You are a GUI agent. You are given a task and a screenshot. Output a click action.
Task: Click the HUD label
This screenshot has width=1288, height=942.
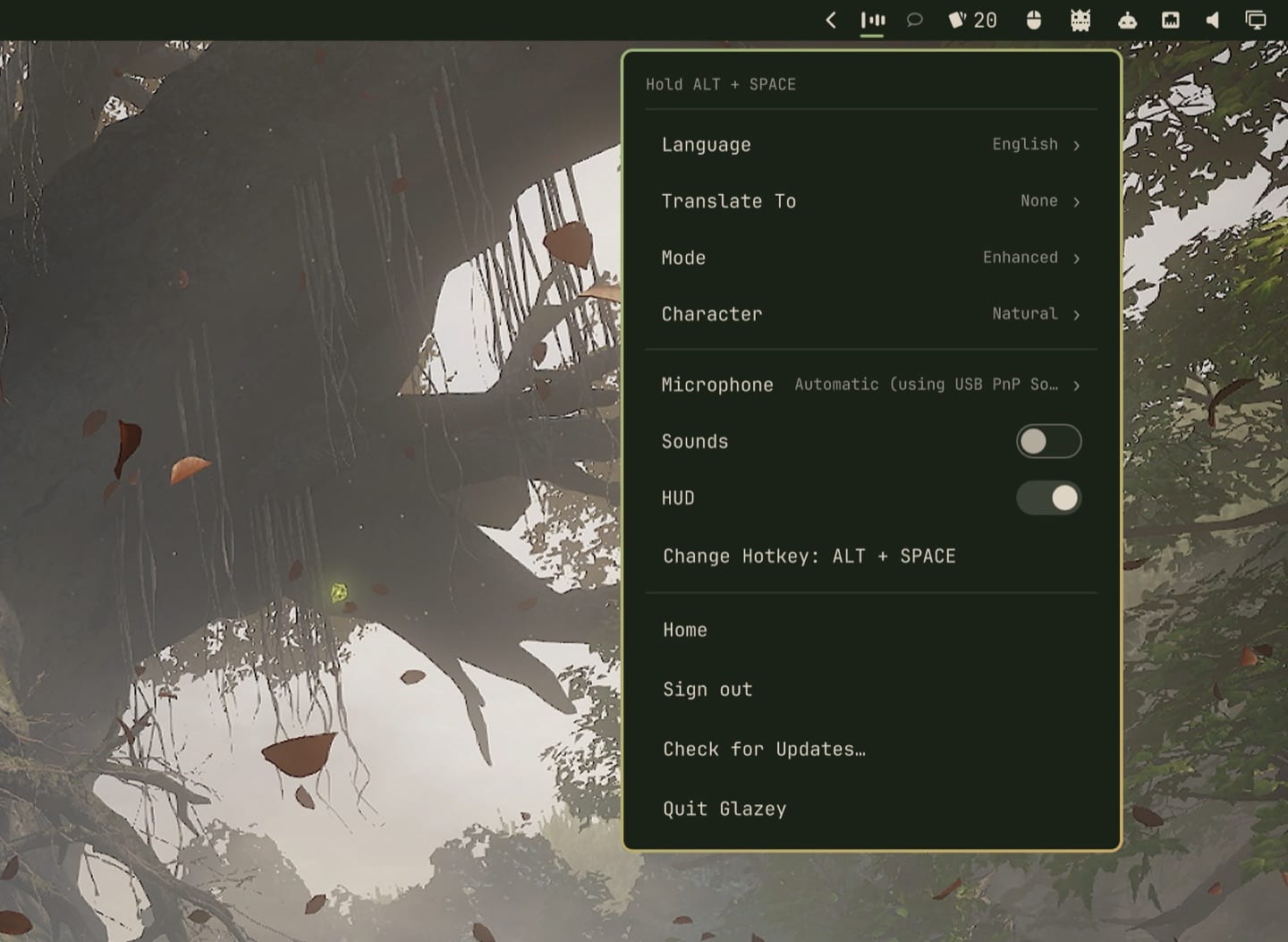678,498
